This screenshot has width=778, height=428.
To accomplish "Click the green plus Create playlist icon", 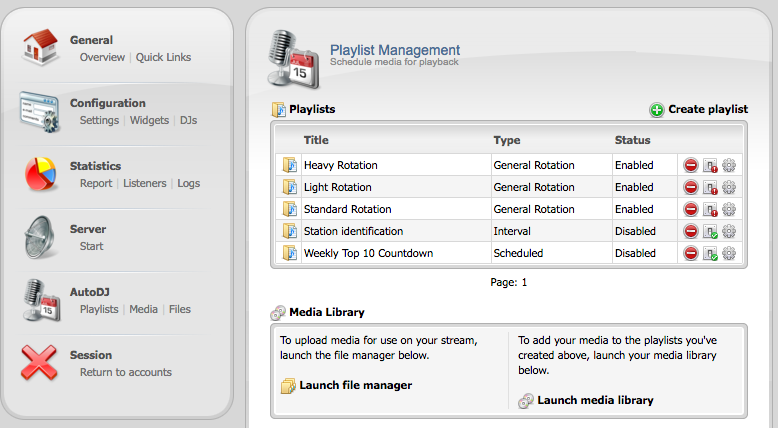I will pyautogui.click(x=656, y=110).
